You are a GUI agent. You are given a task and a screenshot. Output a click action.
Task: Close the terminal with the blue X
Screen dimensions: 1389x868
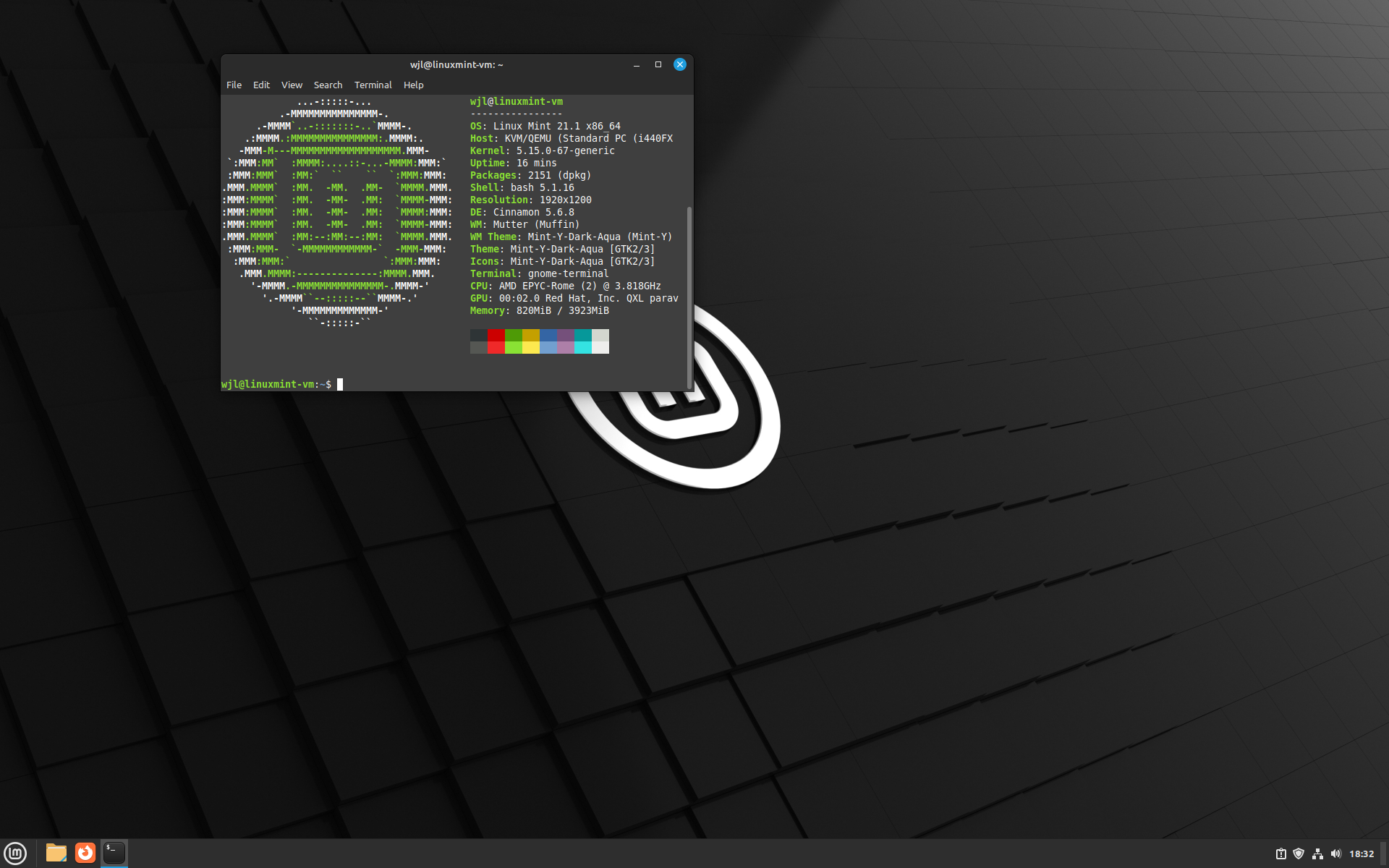[x=680, y=64]
